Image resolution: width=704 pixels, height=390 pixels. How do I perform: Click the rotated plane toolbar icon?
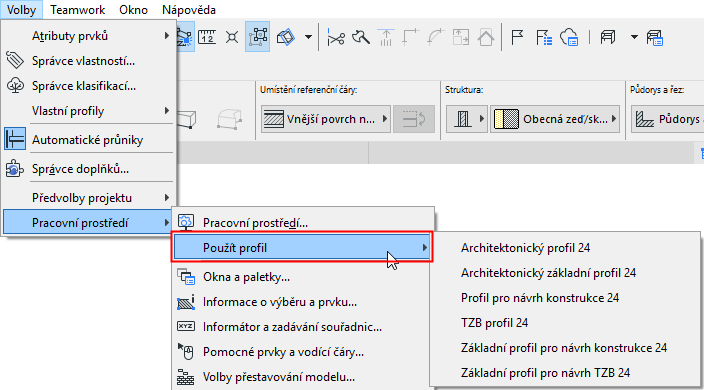286,37
